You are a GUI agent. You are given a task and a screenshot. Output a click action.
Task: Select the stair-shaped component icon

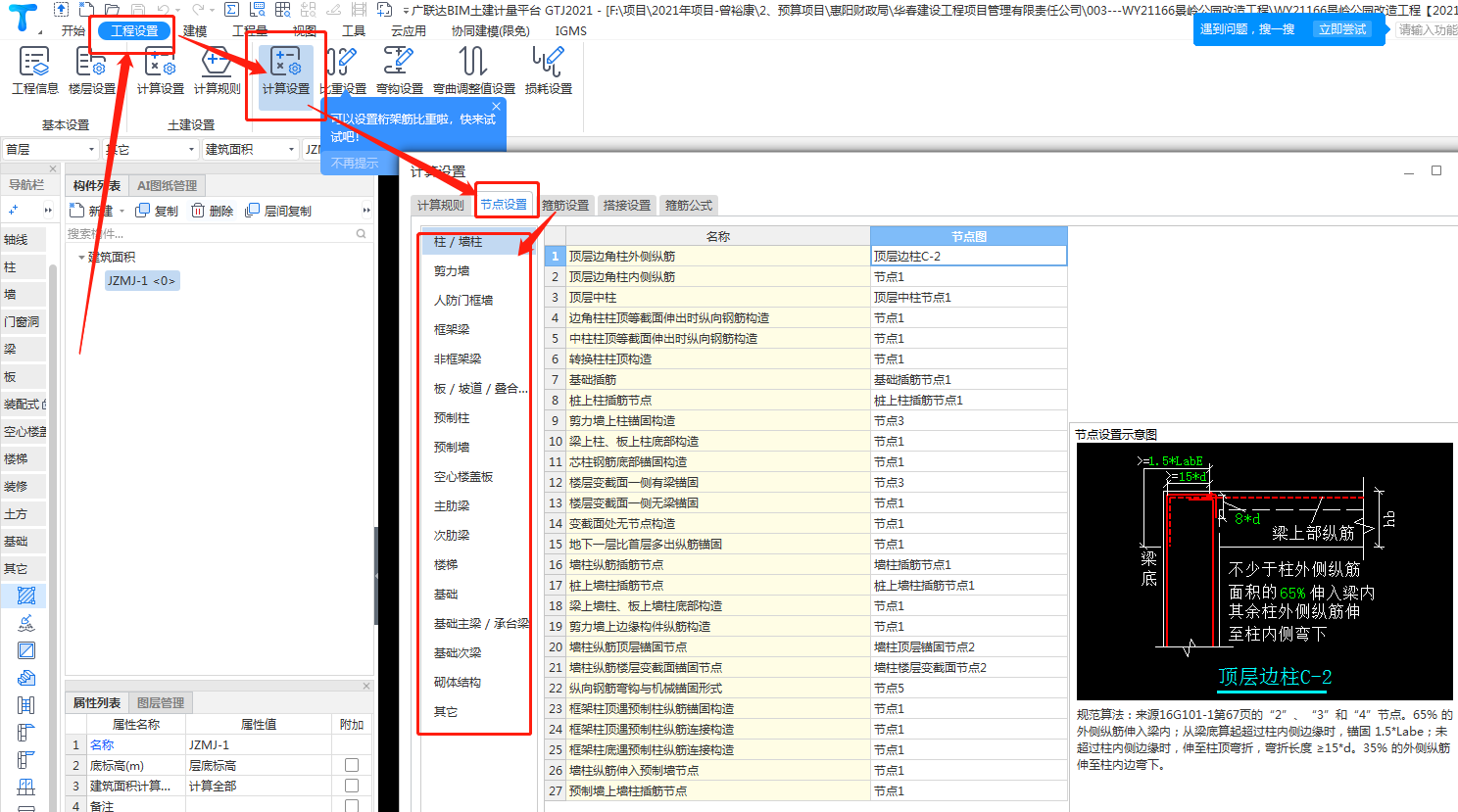coord(26,678)
